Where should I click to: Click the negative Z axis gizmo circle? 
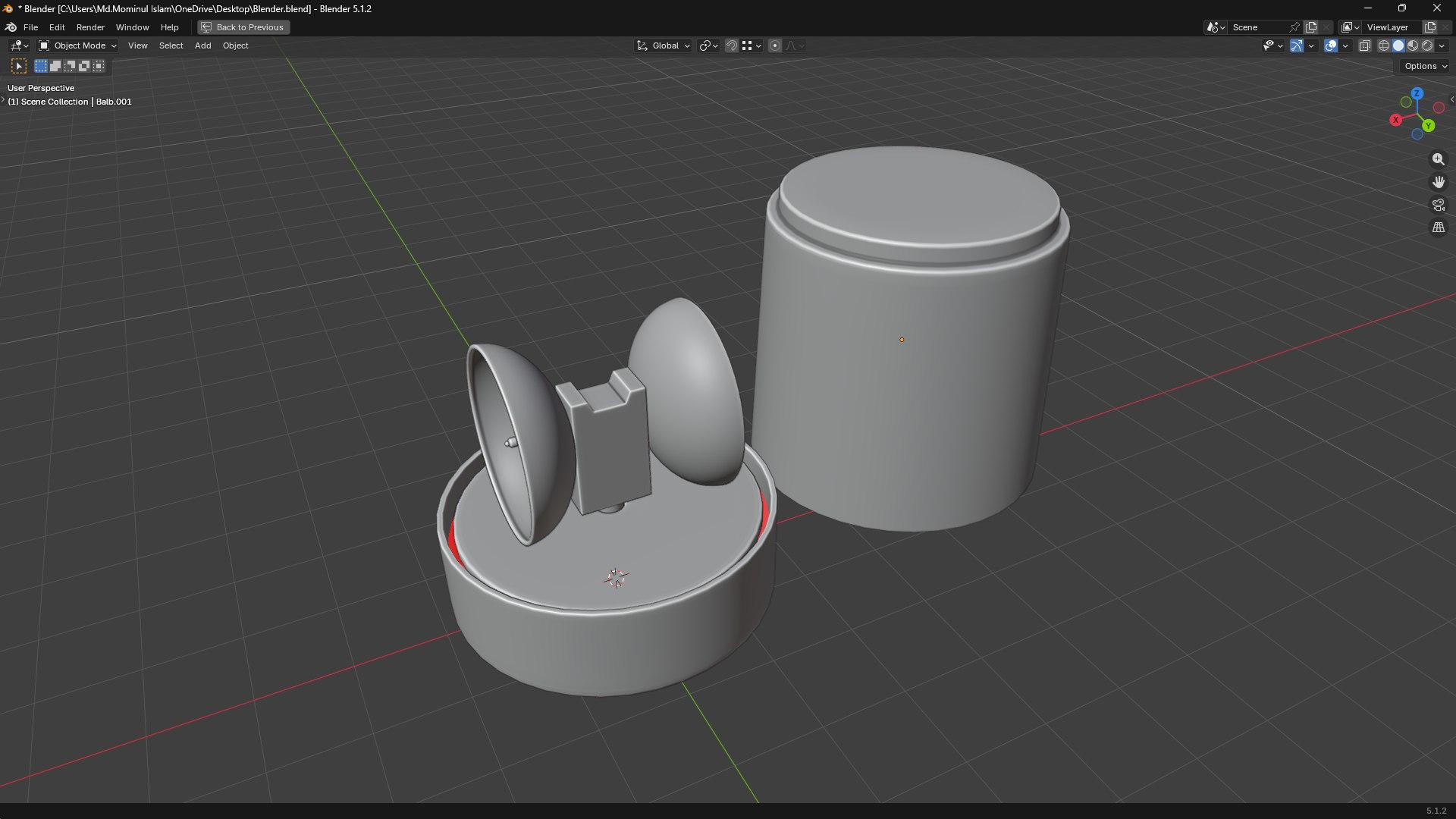tap(1417, 135)
